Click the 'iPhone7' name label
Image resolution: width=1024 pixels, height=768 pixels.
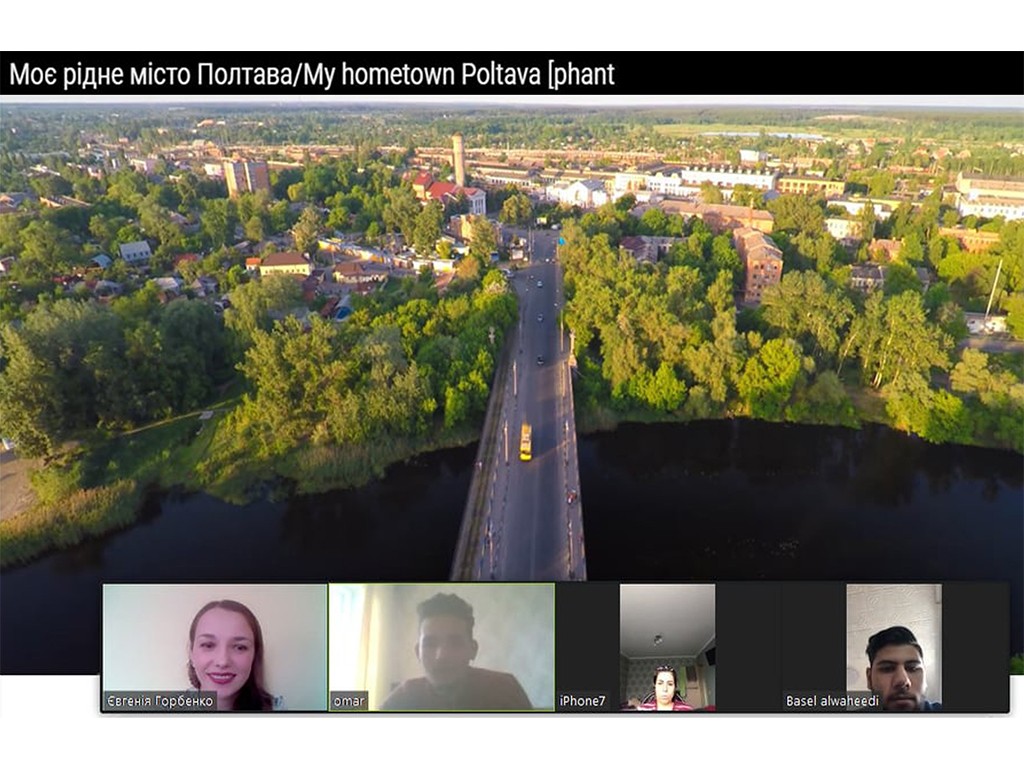(582, 701)
